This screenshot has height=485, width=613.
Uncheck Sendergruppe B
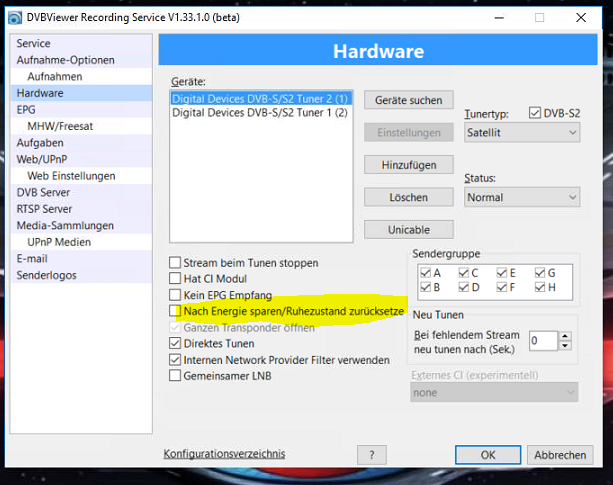tap(426, 287)
